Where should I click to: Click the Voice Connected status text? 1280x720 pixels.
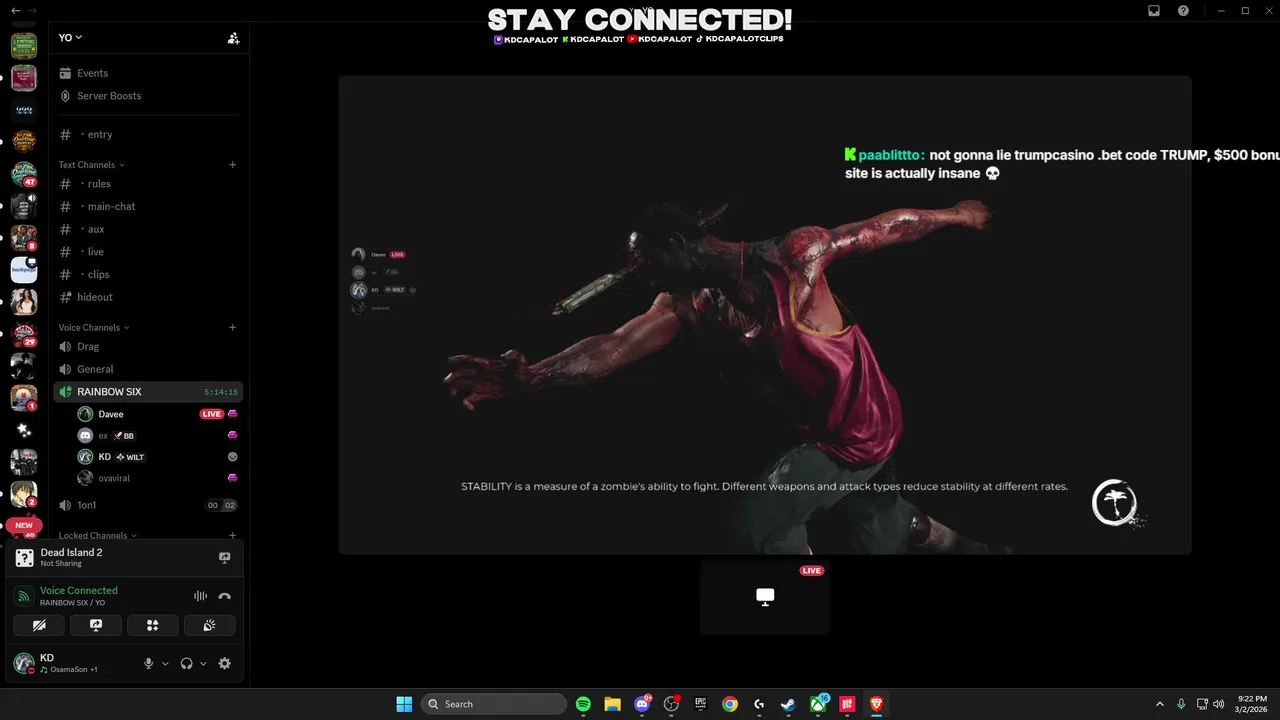pos(78,591)
